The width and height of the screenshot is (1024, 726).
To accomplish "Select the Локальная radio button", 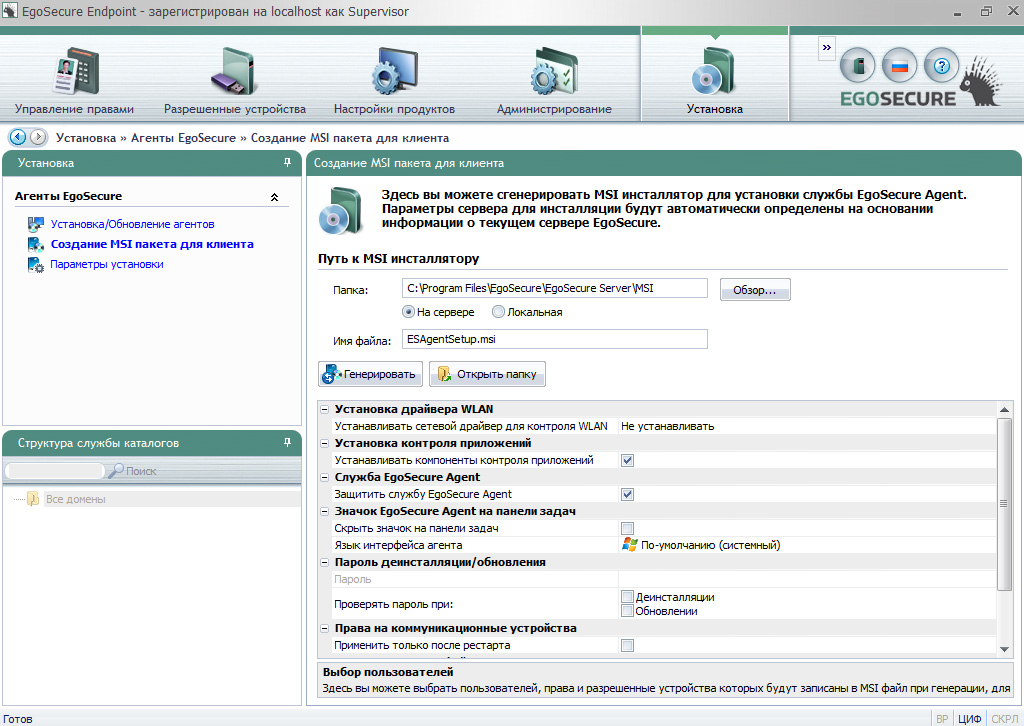I will pyautogui.click(x=498, y=312).
